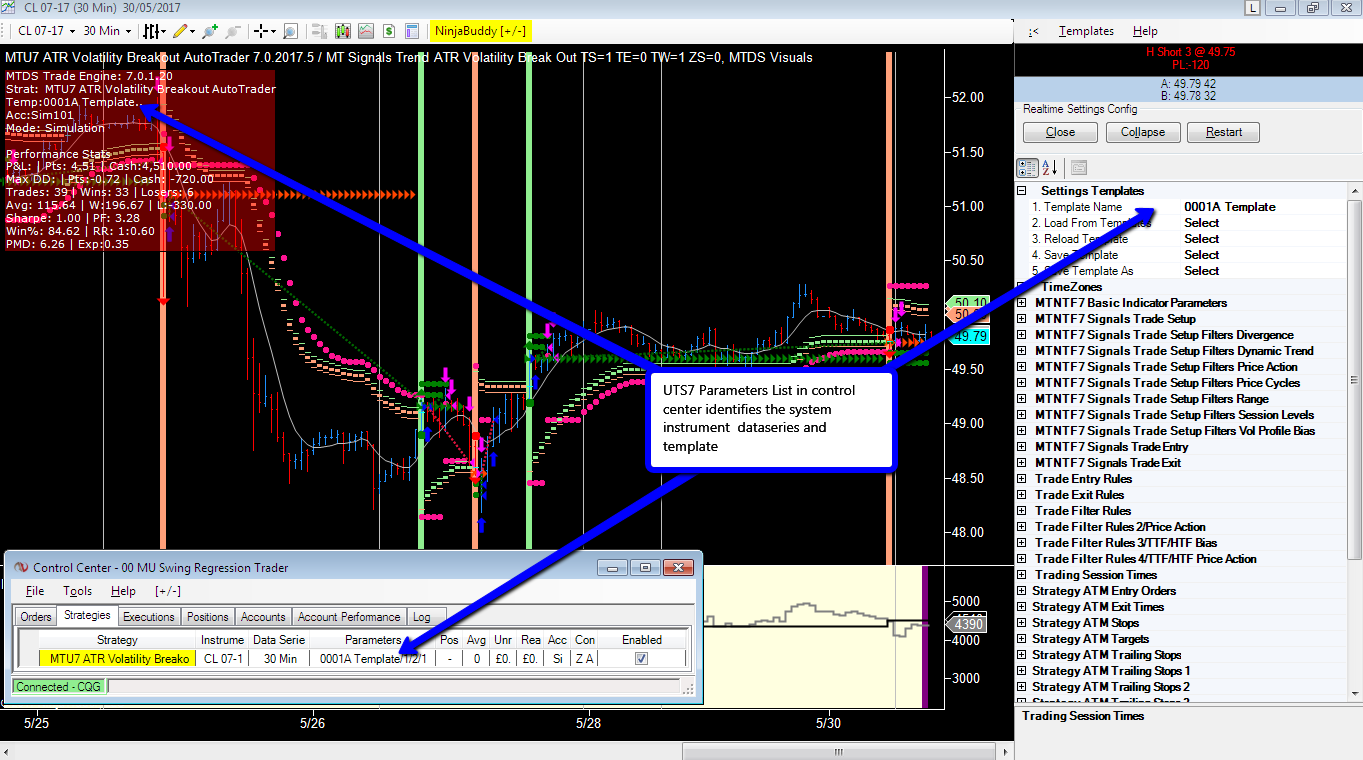Uncheck the Enabled checkbox for MTU7 strategy
Screen dimensions: 1363x760
click(x=642, y=658)
